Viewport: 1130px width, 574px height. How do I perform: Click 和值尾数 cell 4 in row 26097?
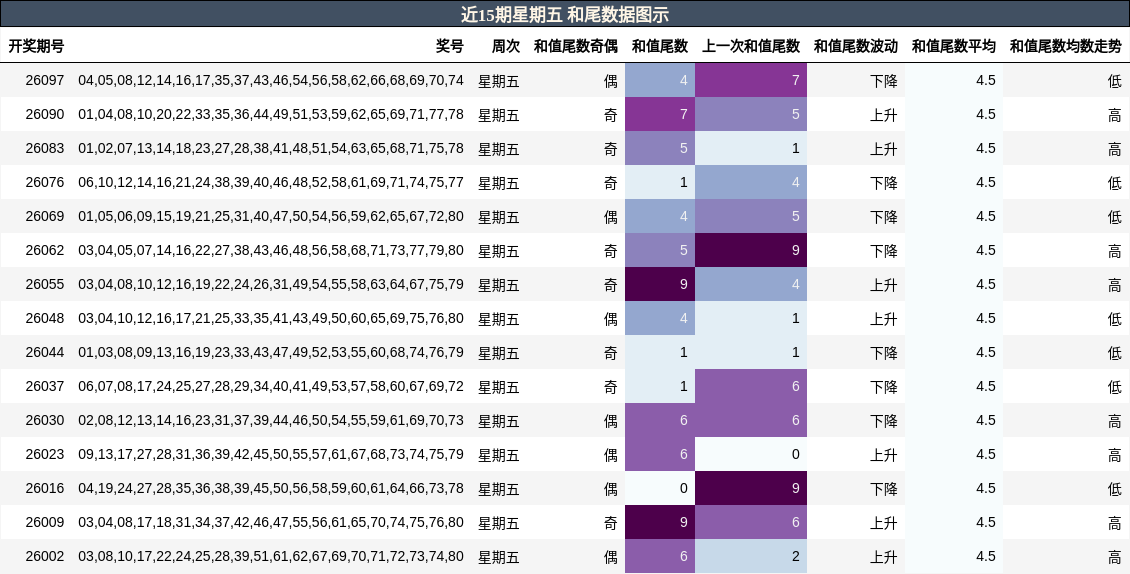coord(660,80)
